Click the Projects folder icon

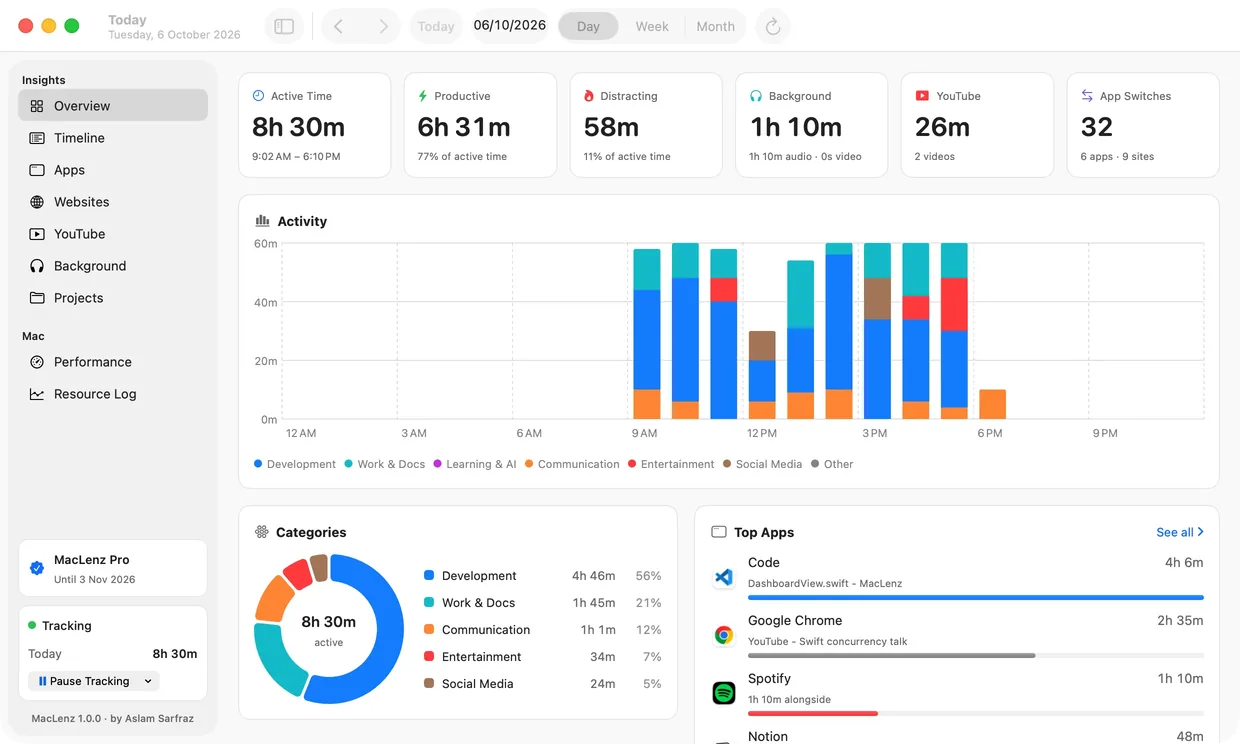click(37, 298)
